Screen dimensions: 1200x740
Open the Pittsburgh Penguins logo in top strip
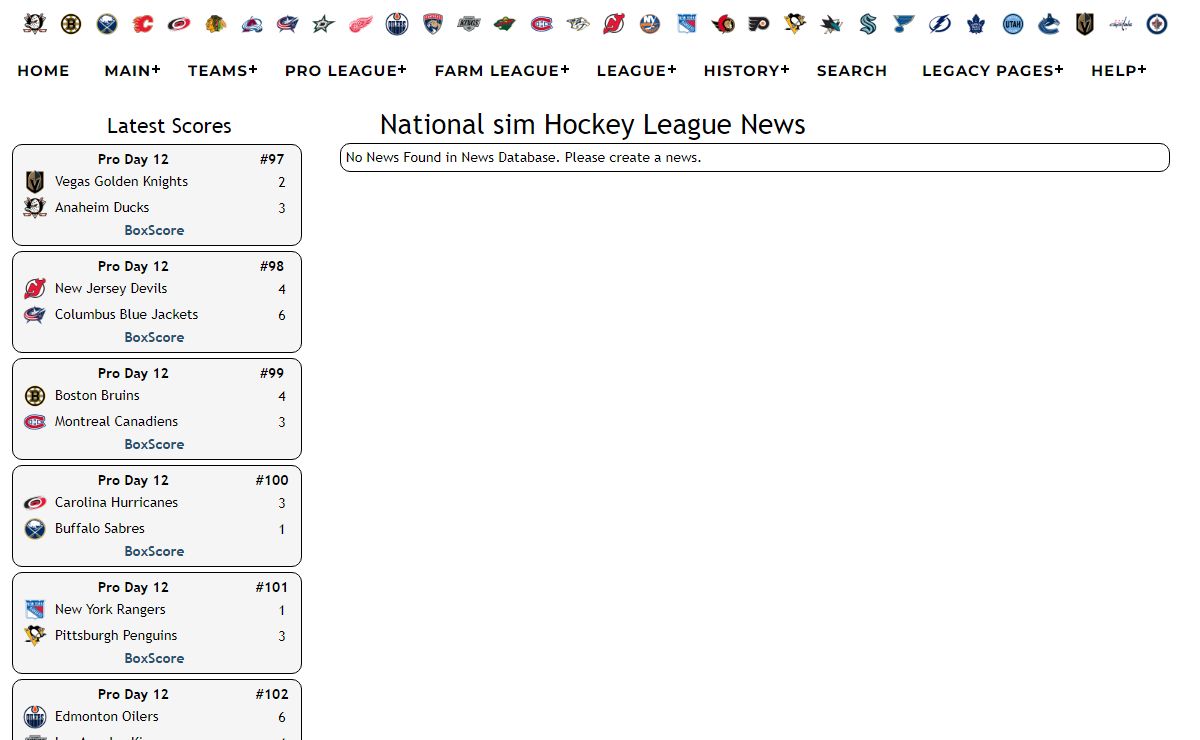point(795,24)
